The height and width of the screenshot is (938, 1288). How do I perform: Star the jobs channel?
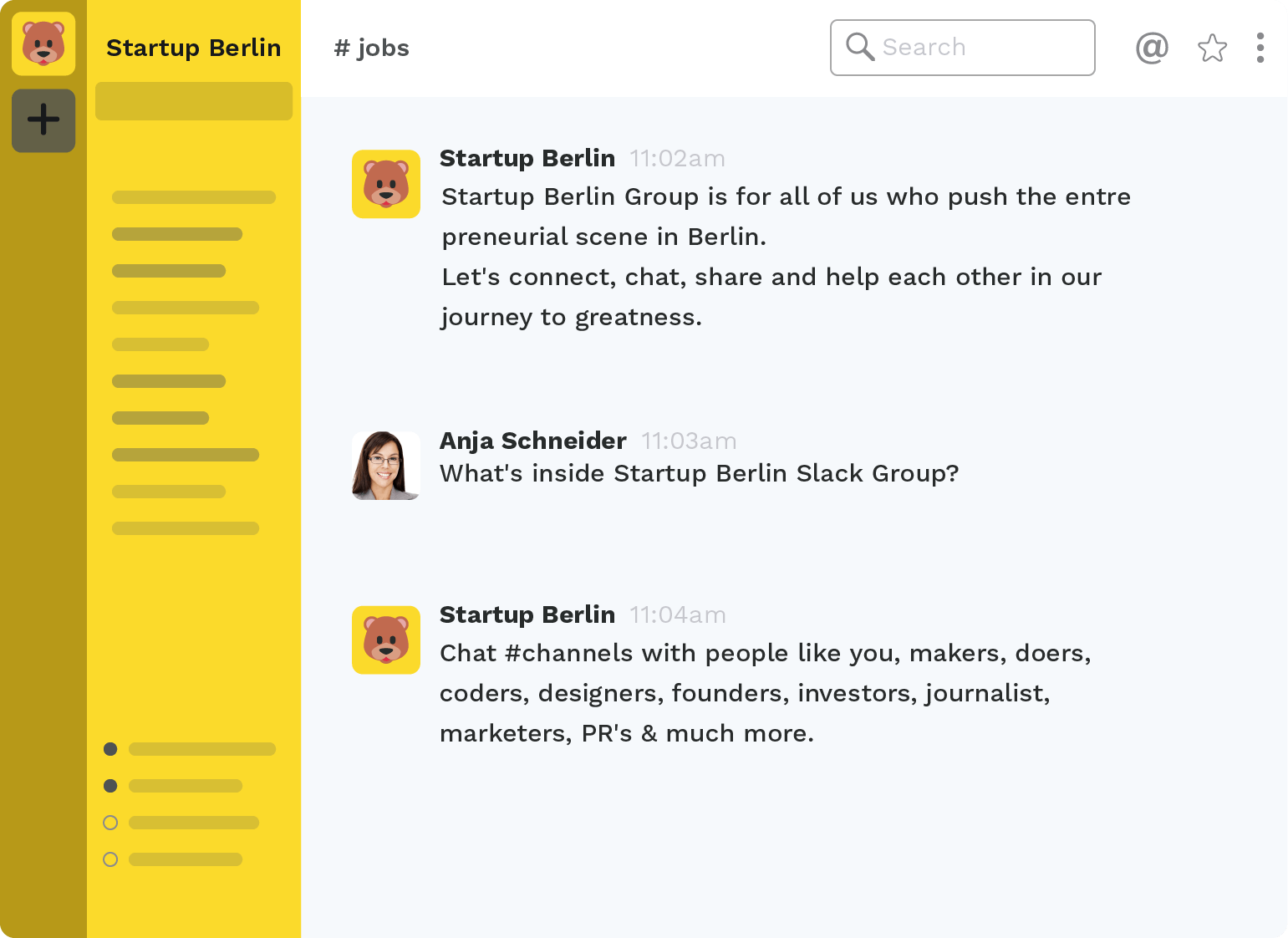click(1212, 48)
